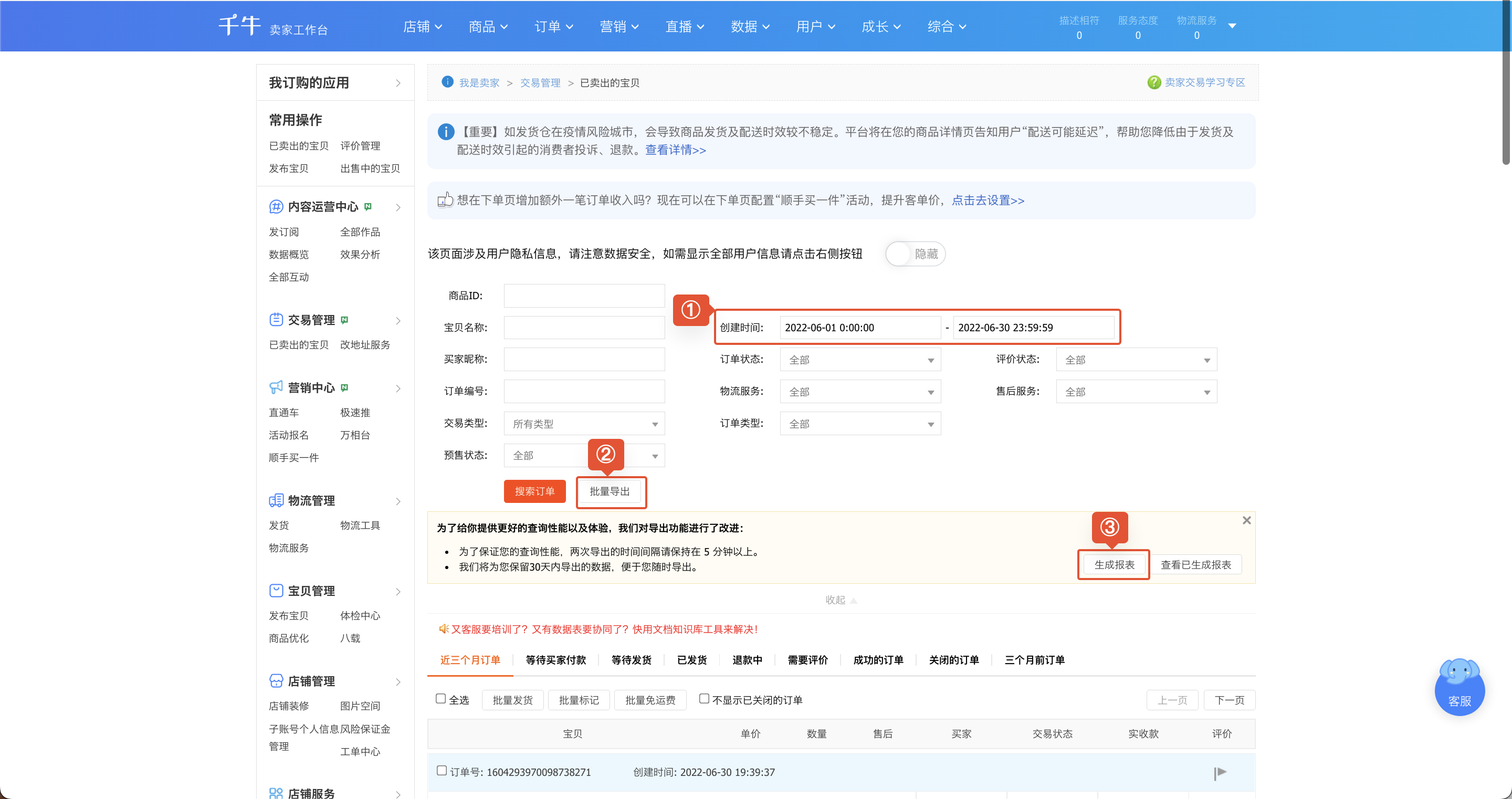Click 交易管理 breadcrumb link
The width and height of the screenshot is (1512, 799).
click(540, 83)
